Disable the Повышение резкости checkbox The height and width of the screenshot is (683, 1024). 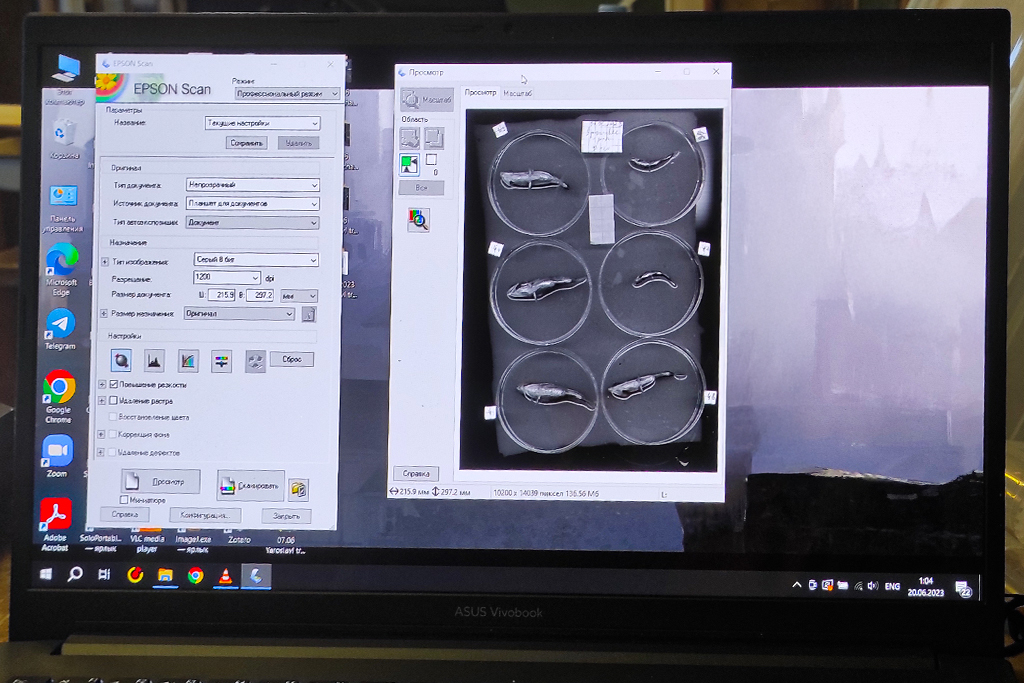coord(114,385)
